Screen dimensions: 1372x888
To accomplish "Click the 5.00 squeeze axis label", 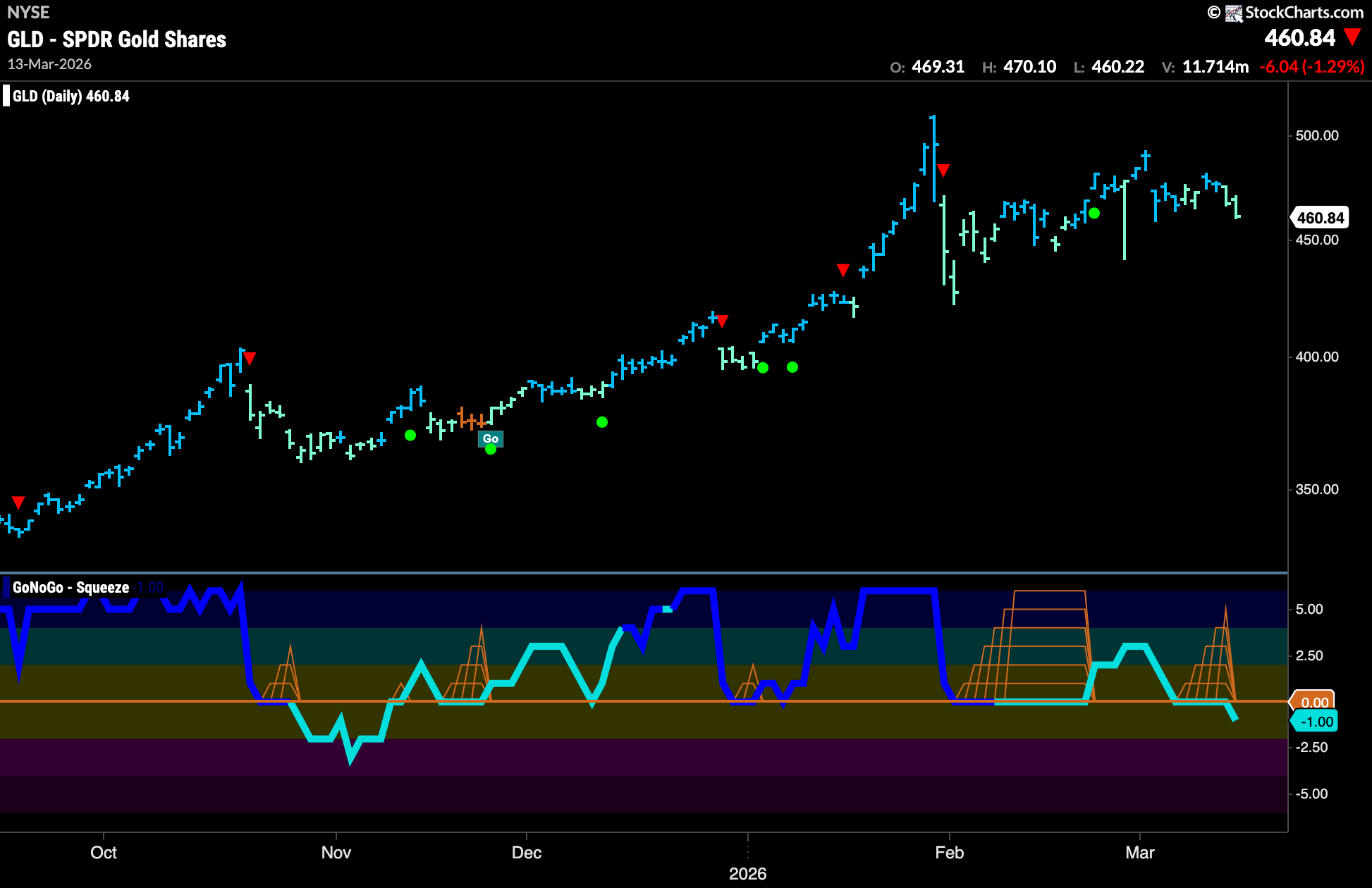I will (x=1310, y=610).
